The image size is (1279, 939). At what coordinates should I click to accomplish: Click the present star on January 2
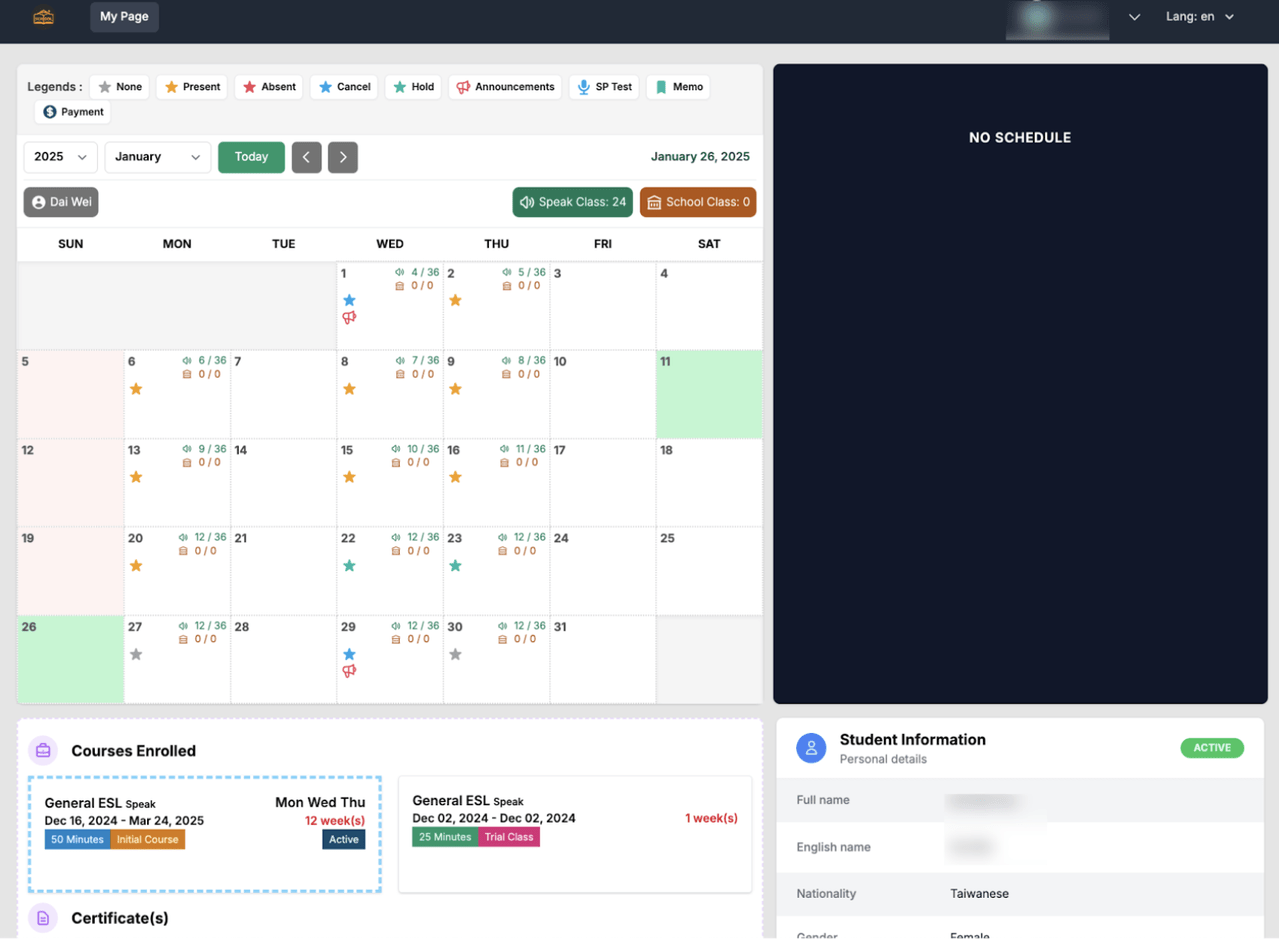(x=455, y=300)
